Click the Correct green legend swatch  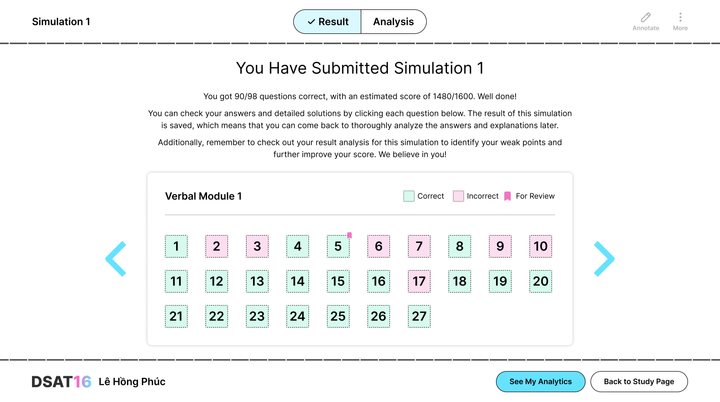[409, 196]
